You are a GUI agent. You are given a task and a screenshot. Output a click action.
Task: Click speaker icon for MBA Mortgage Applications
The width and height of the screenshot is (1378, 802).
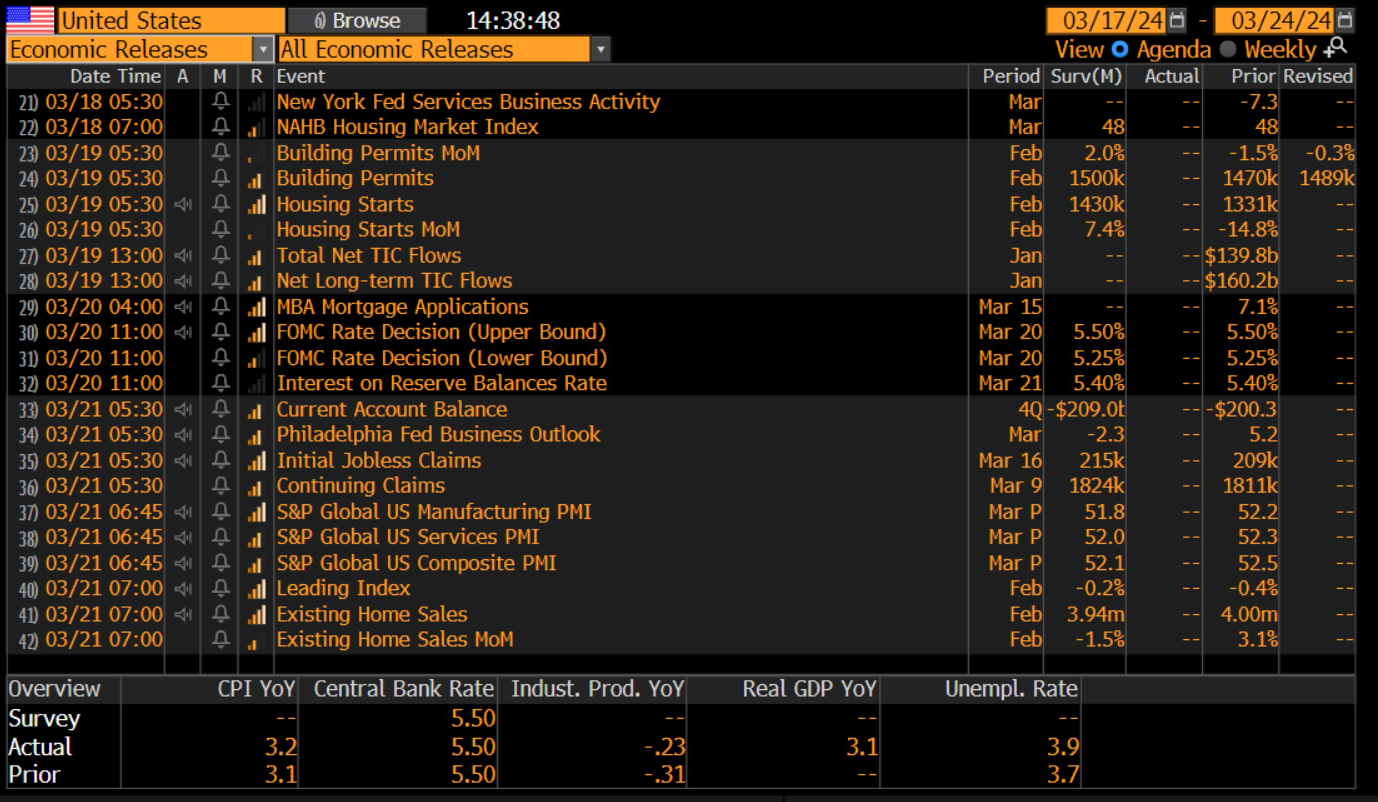tap(183, 307)
